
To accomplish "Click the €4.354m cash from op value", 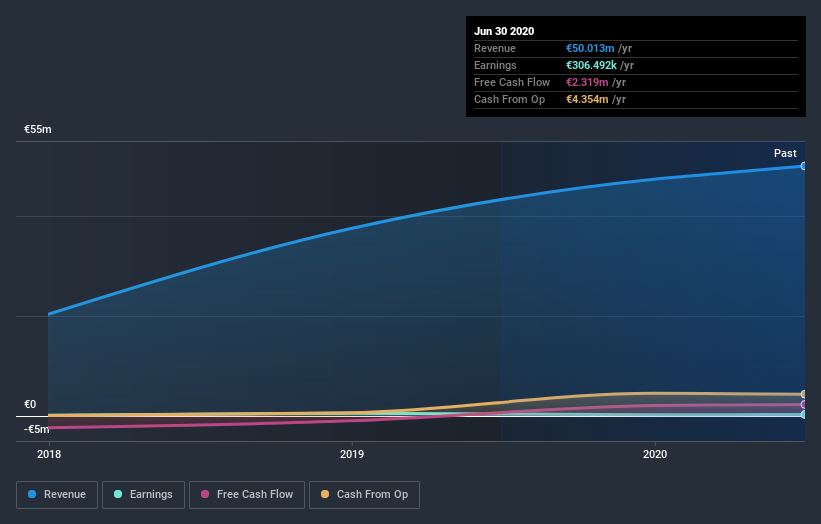I will 587,99.
